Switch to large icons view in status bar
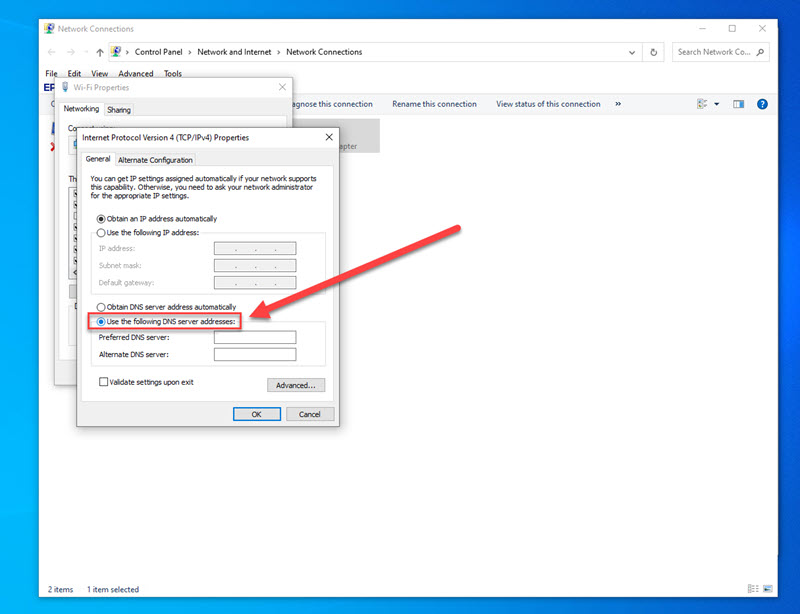Image resolution: width=800 pixels, height=614 pixels. [x=768, y=588]
